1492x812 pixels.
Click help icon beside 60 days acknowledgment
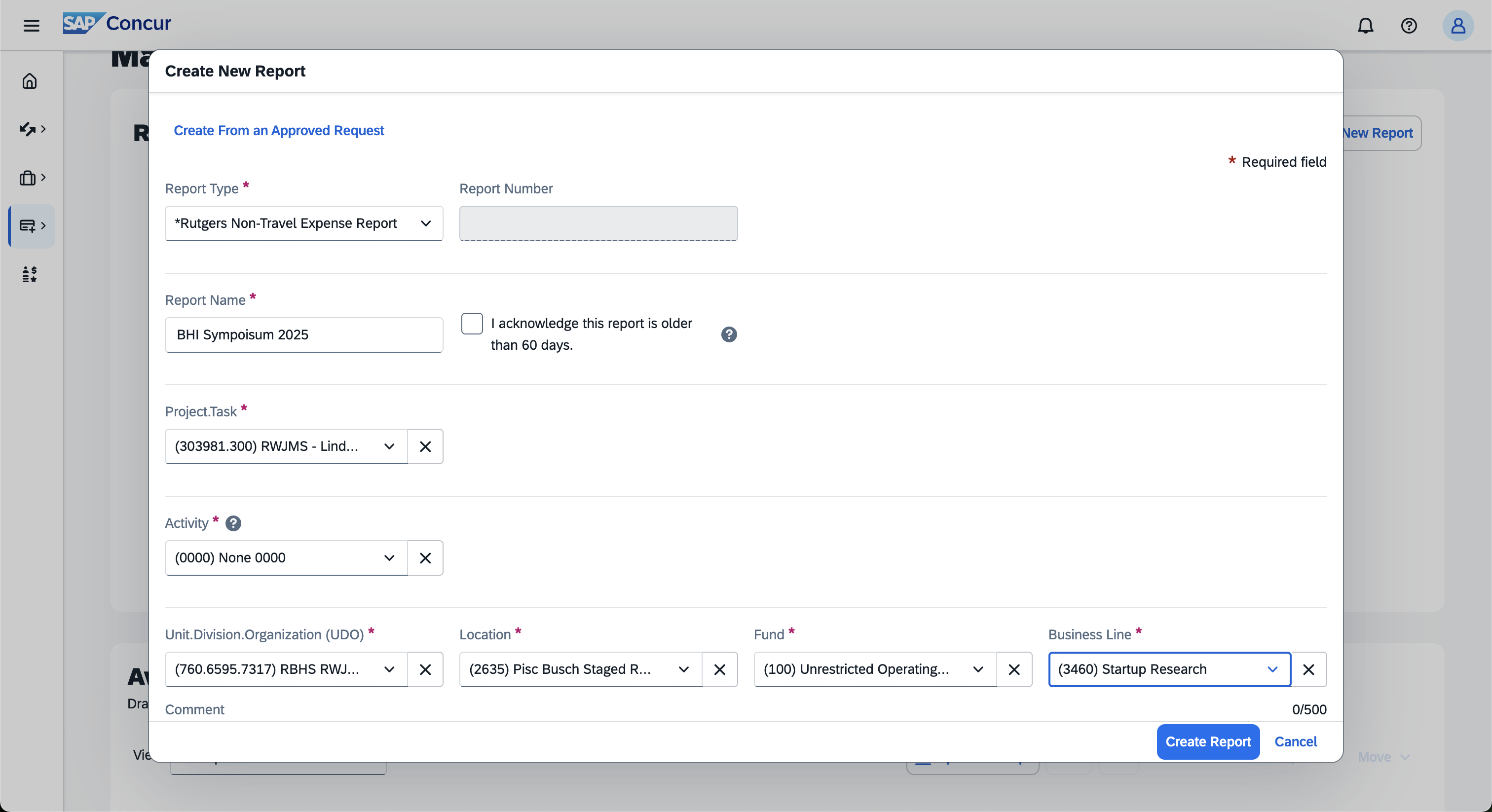tap(729, 334)
